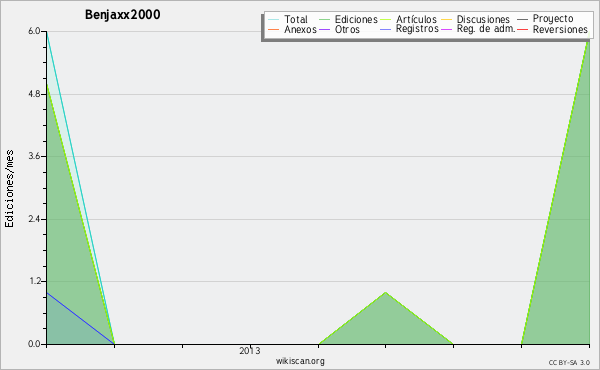Screen dimensions: 600x370
Task: Click the blue Registros legend line swatch
Action: [386, 29]
